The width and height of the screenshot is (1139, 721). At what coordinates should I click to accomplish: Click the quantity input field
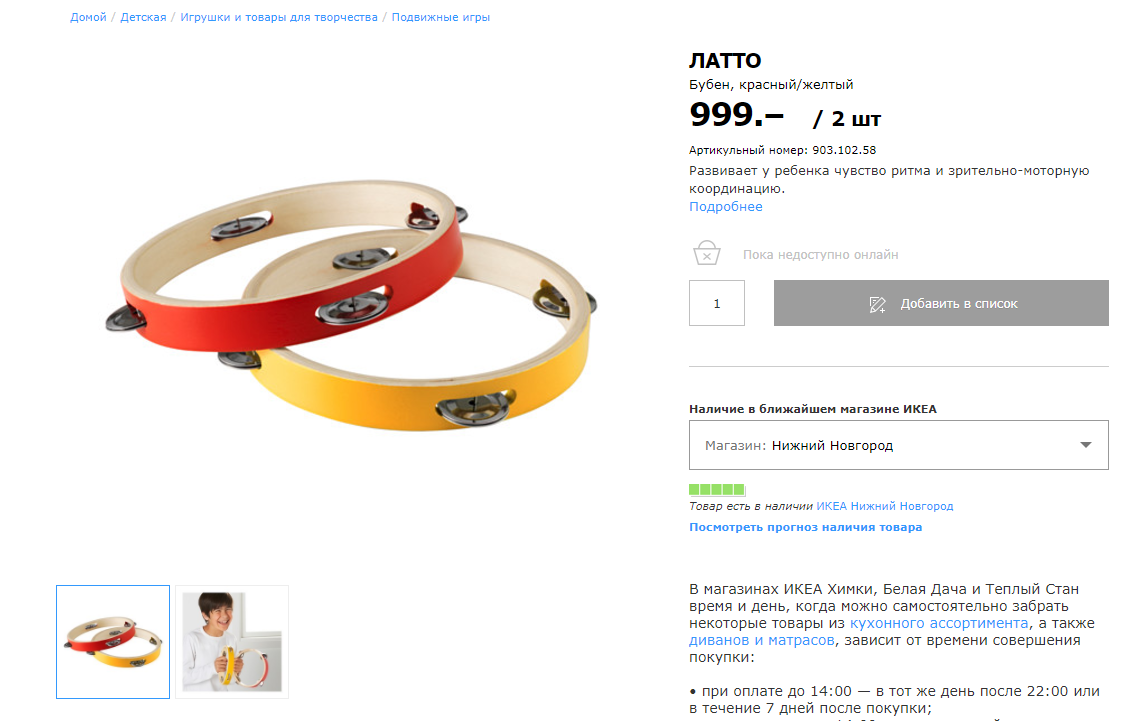(x=717, y=303)
